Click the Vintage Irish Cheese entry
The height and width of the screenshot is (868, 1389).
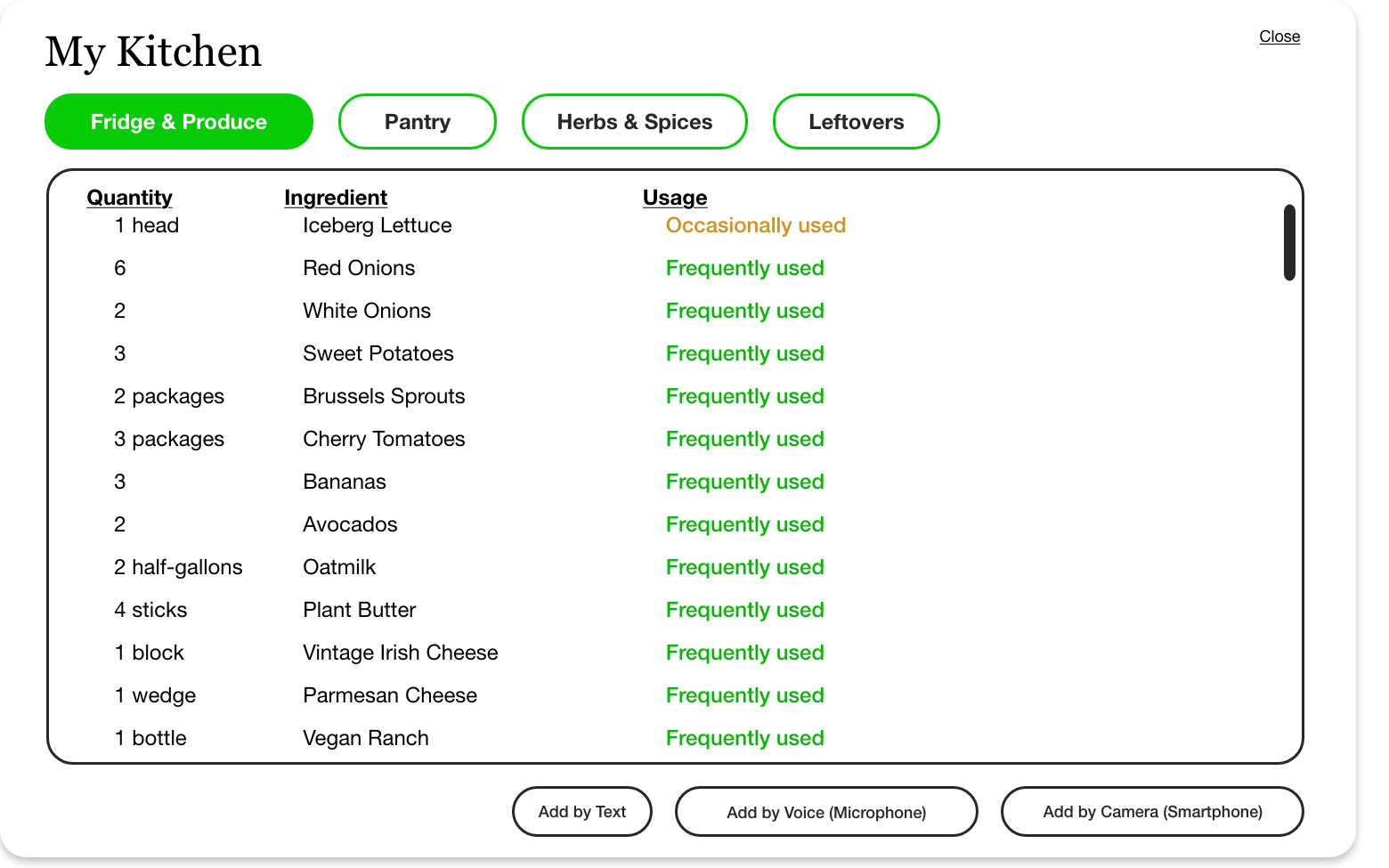[401, 653]
